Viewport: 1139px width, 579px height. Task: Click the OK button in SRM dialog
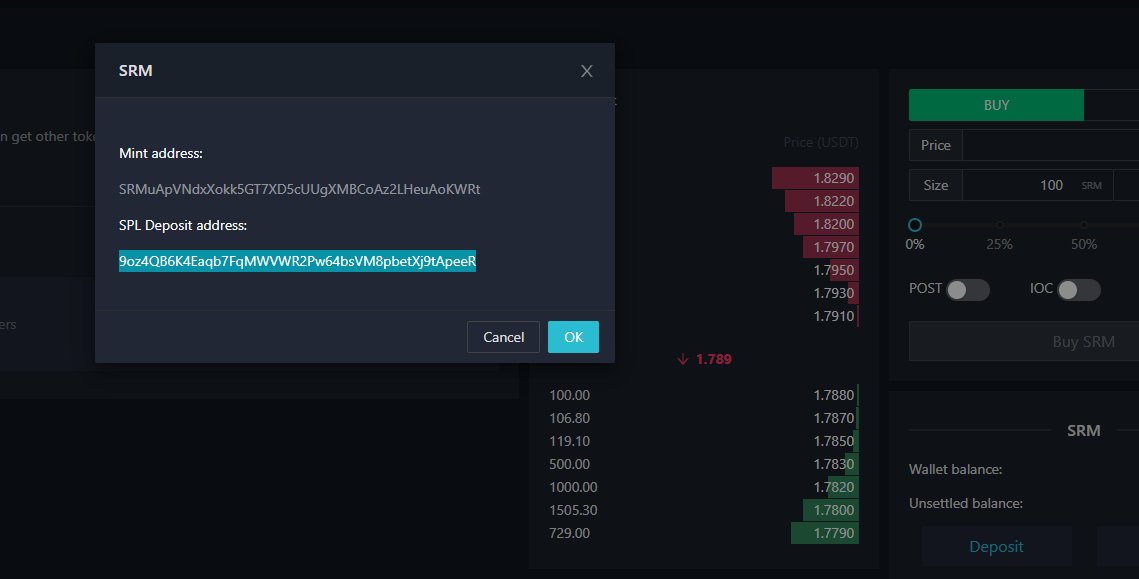[573, 337]
